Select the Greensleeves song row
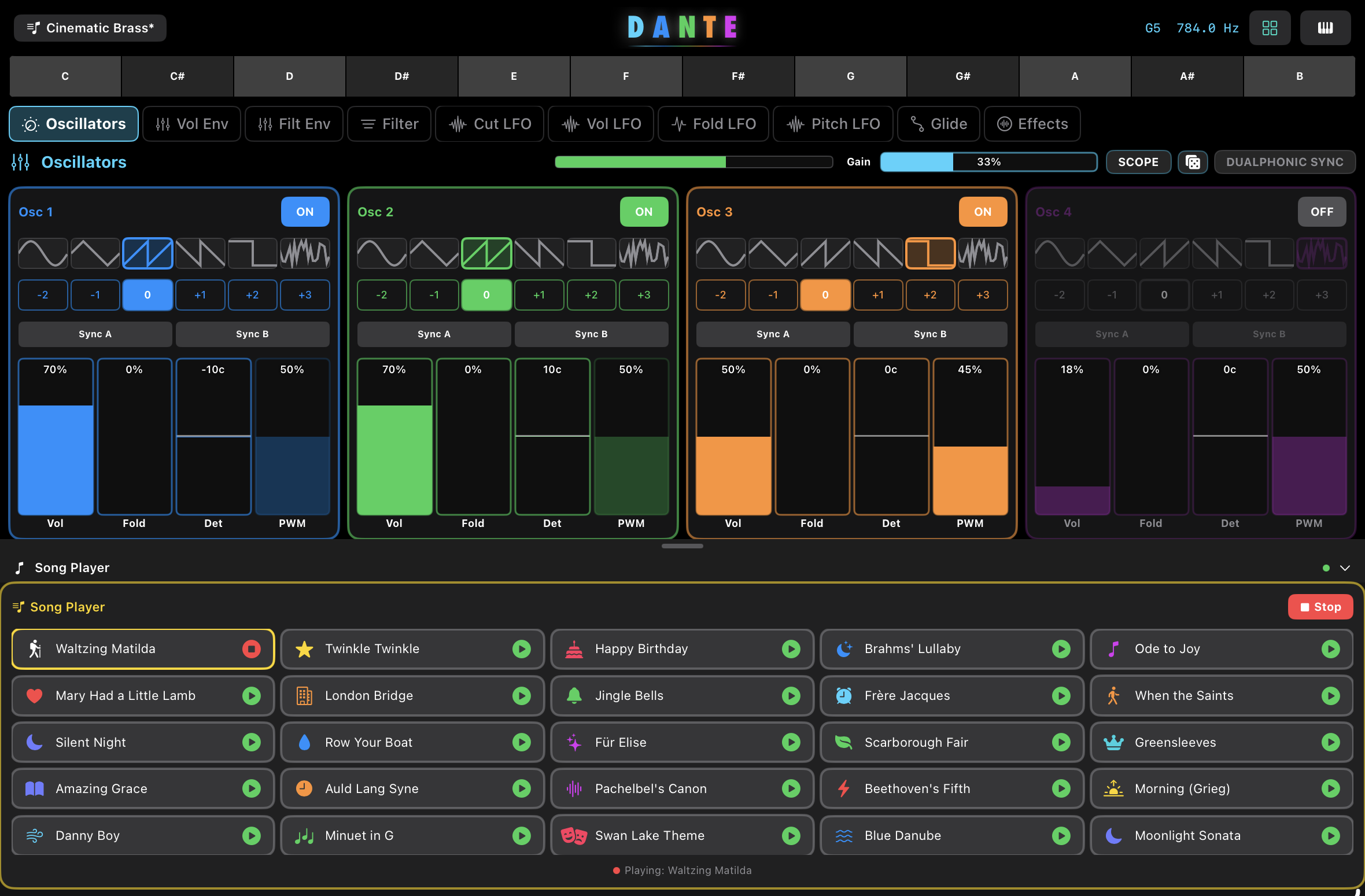 pos(1222,742)
